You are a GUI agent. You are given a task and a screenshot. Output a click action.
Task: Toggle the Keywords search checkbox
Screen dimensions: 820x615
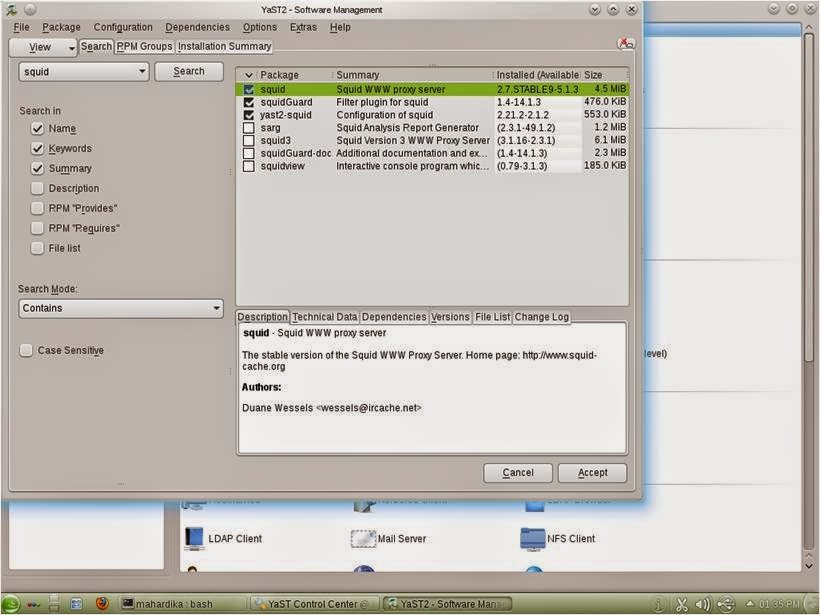(x=37, y=149)
